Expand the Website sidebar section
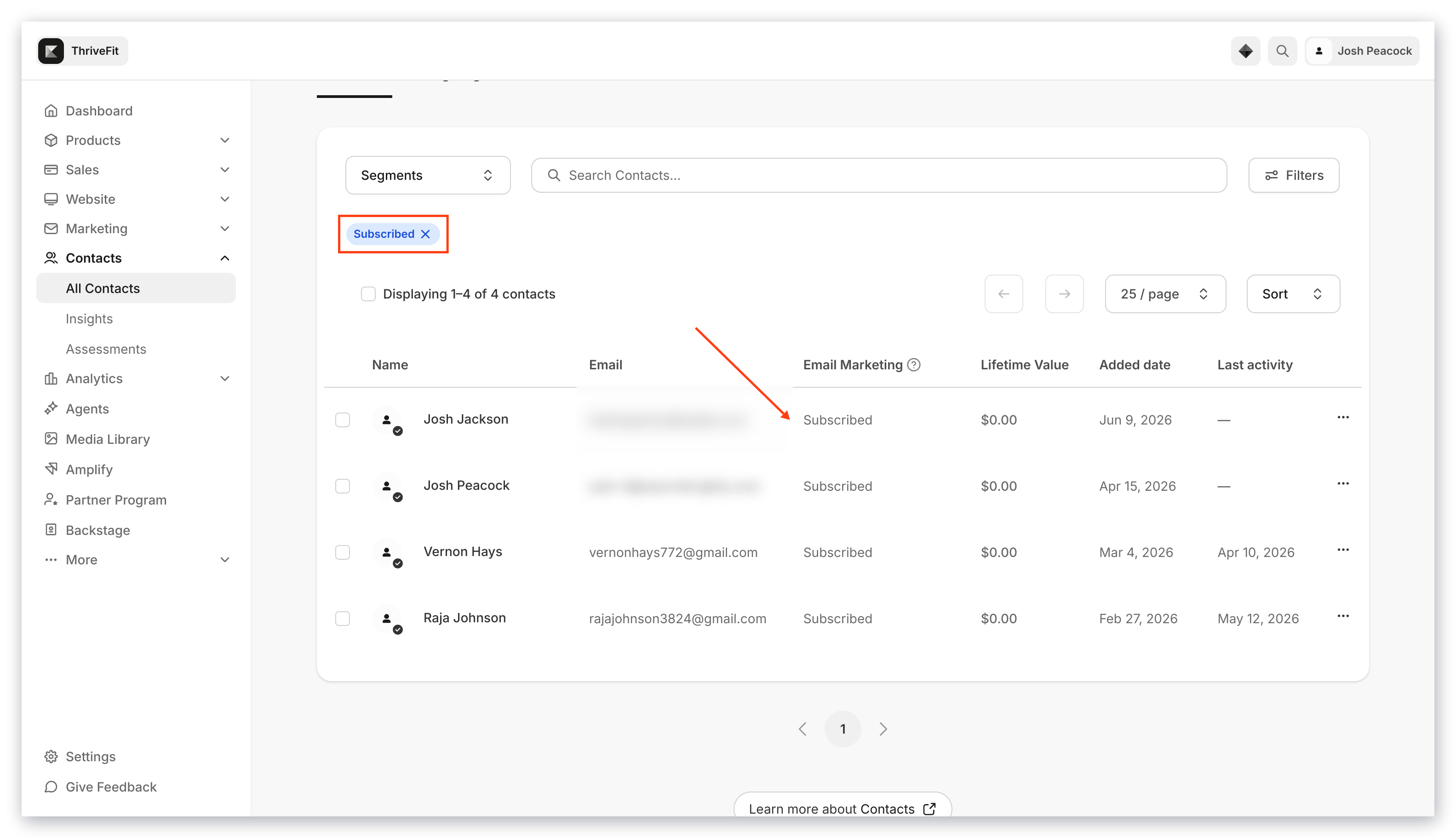Viewport: 1456px width, 838px height. pyautogui.click(x=224, y=199)
